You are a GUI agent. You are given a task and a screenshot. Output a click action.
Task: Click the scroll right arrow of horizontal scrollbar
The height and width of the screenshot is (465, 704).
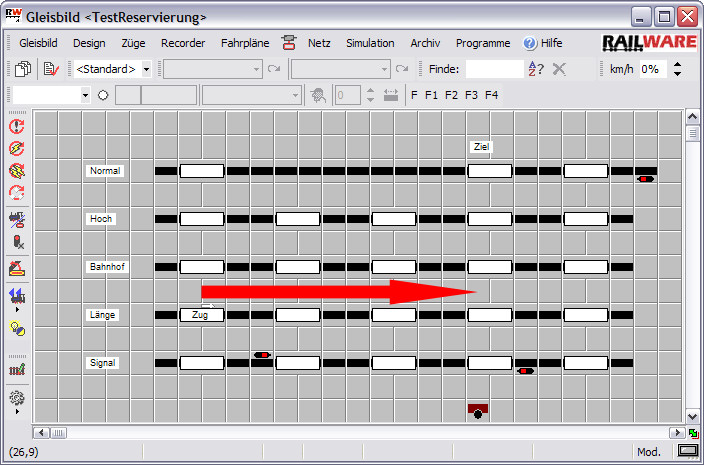pyautogui.click(x=677, y=433)
